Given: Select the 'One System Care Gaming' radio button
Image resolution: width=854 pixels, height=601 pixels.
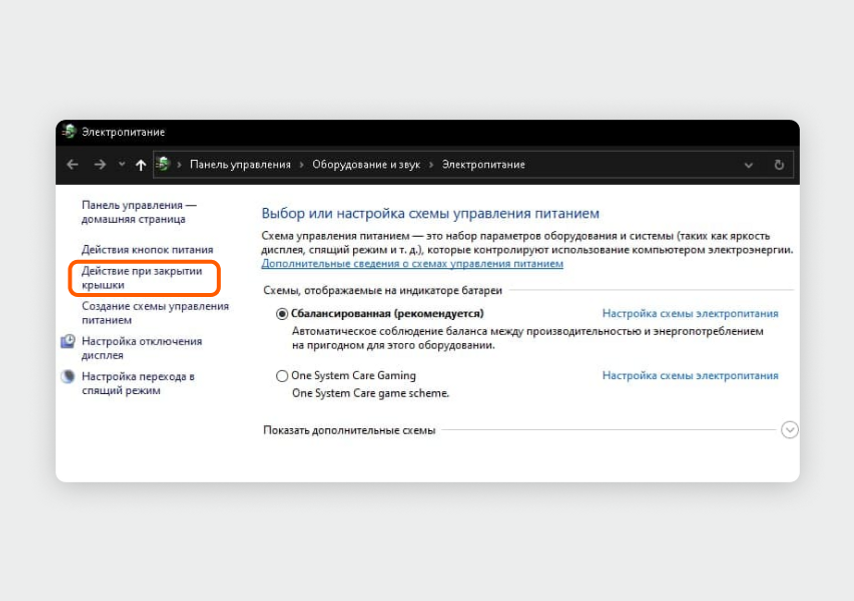Looking at the screenshot, I should 282,376.
